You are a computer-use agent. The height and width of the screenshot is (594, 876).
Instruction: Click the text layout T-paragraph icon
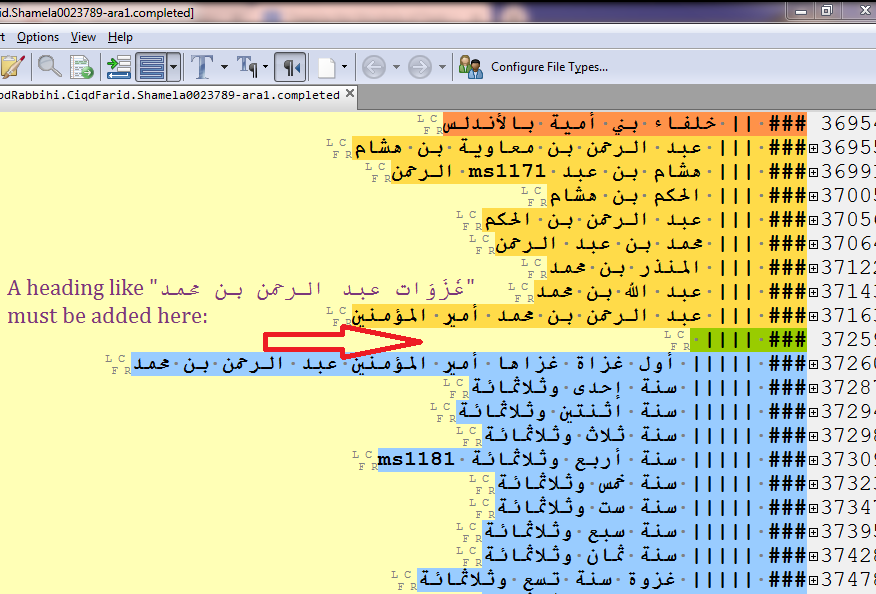click(x=246, y=67)
